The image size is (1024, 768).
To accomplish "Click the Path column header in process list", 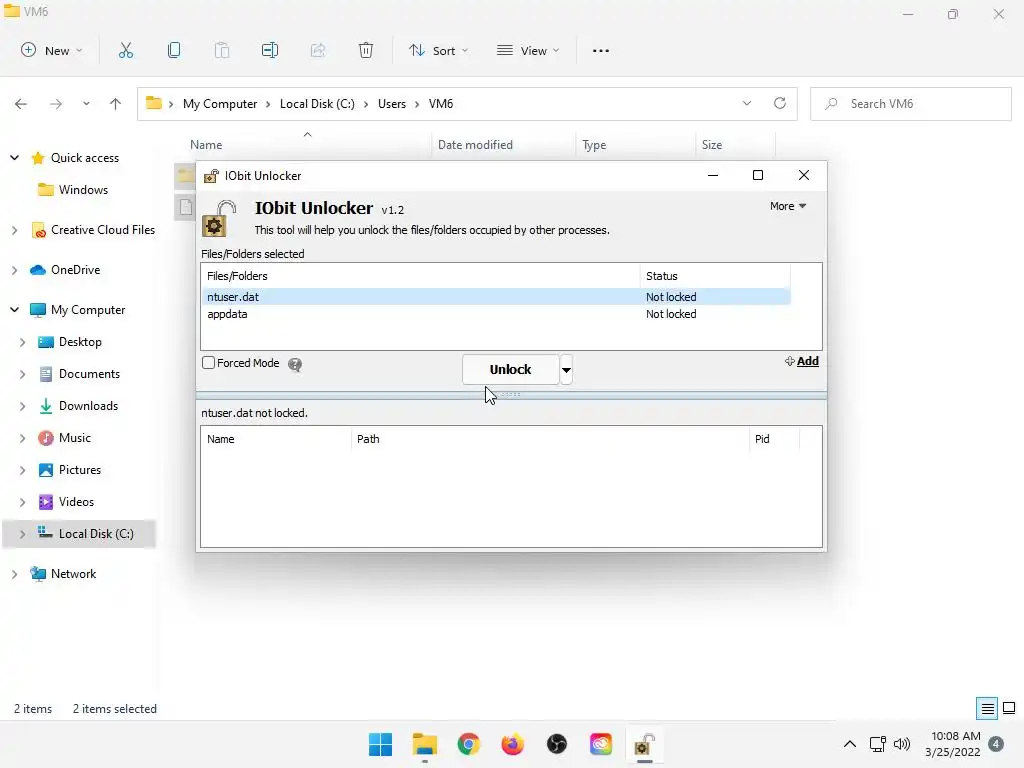I will coord(550,439).
